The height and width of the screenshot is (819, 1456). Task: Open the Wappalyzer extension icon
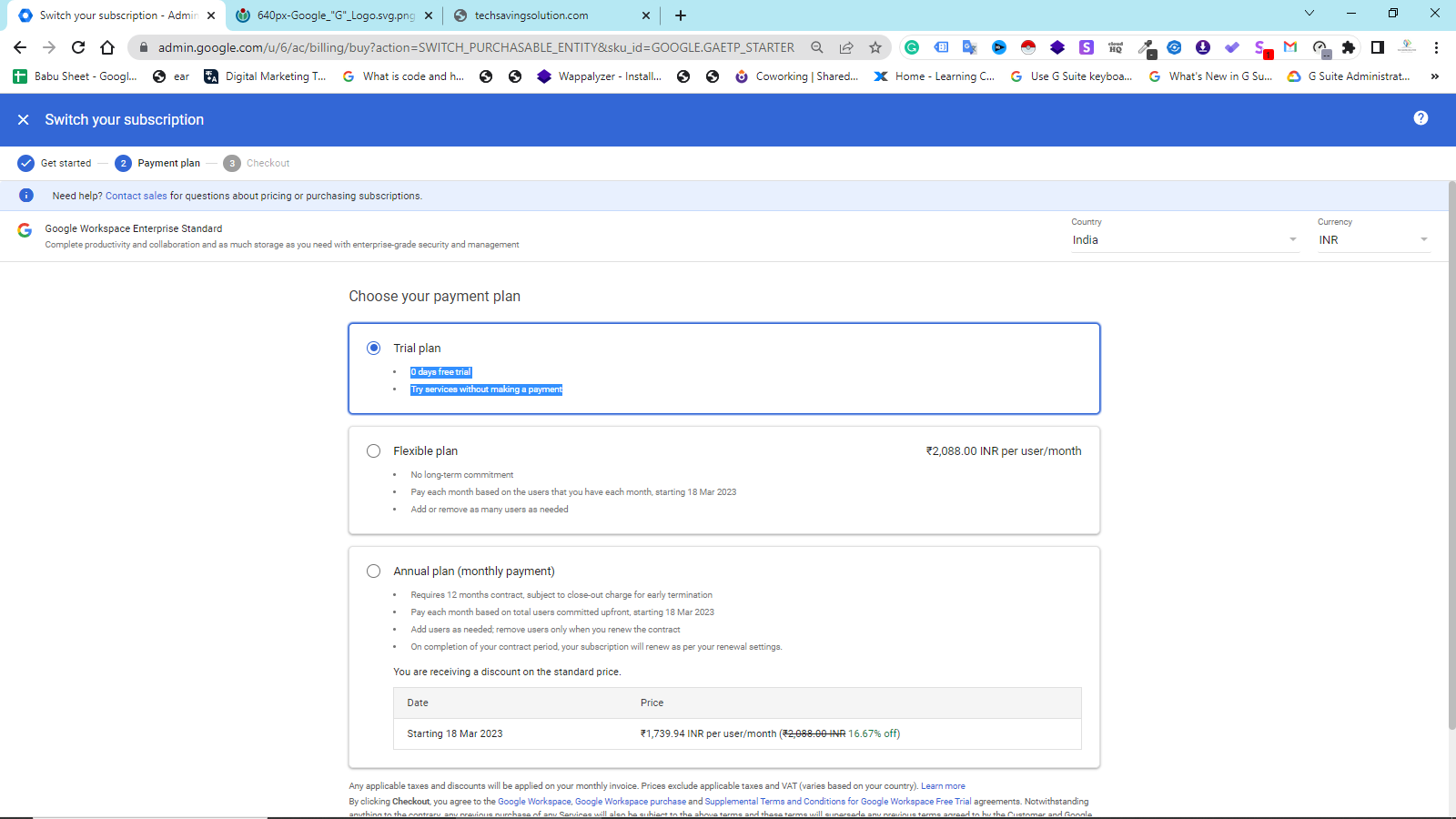pyautogui.click(x=1057, y=47)
